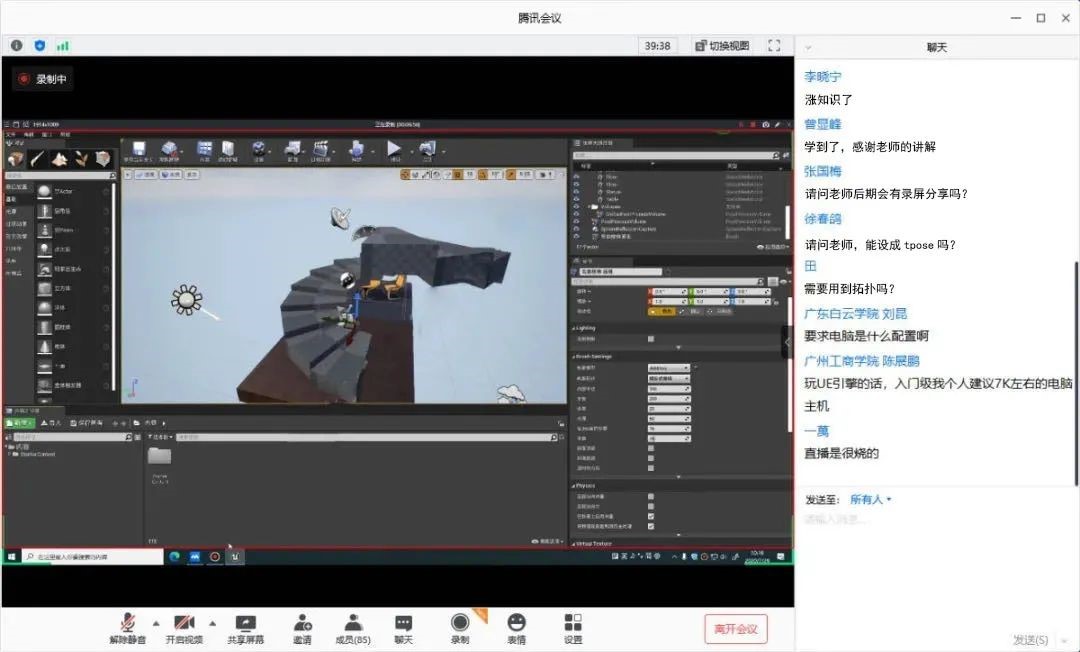Click the green 新增 button in Content Browser
Screen dimensions: 1080x652
pos(19,423)
